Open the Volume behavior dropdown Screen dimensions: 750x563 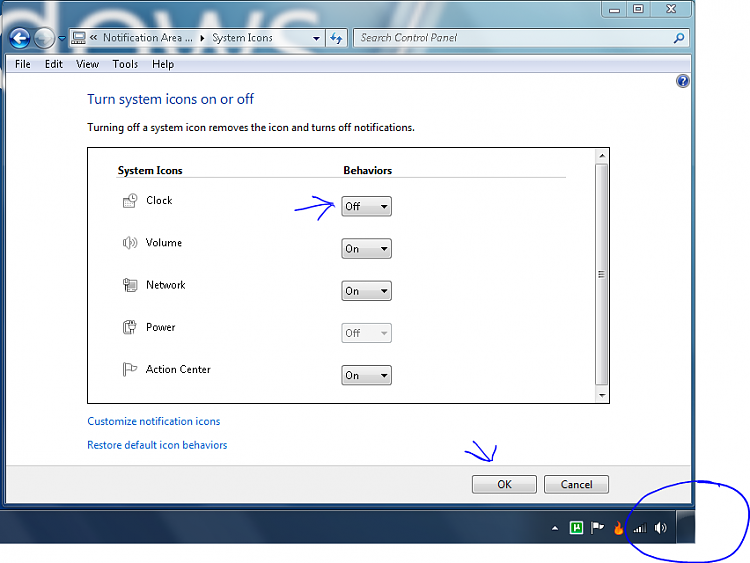click(x=366, y=249)
